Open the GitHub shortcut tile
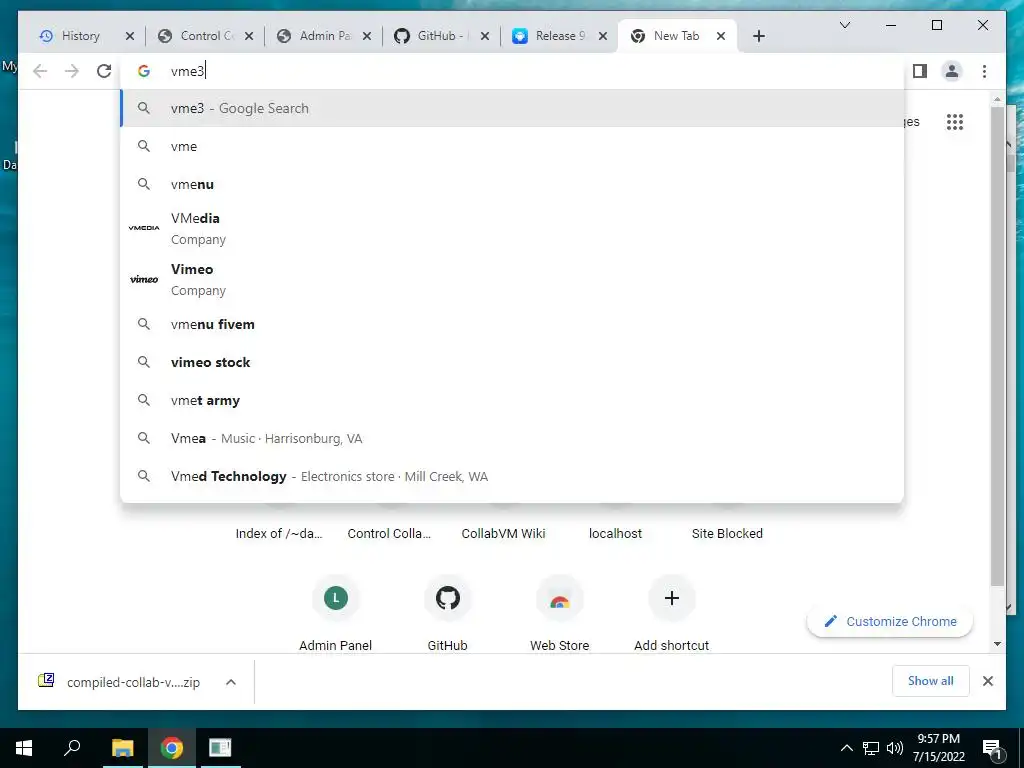Screen dimensions: 1024x768 point(447,613)
